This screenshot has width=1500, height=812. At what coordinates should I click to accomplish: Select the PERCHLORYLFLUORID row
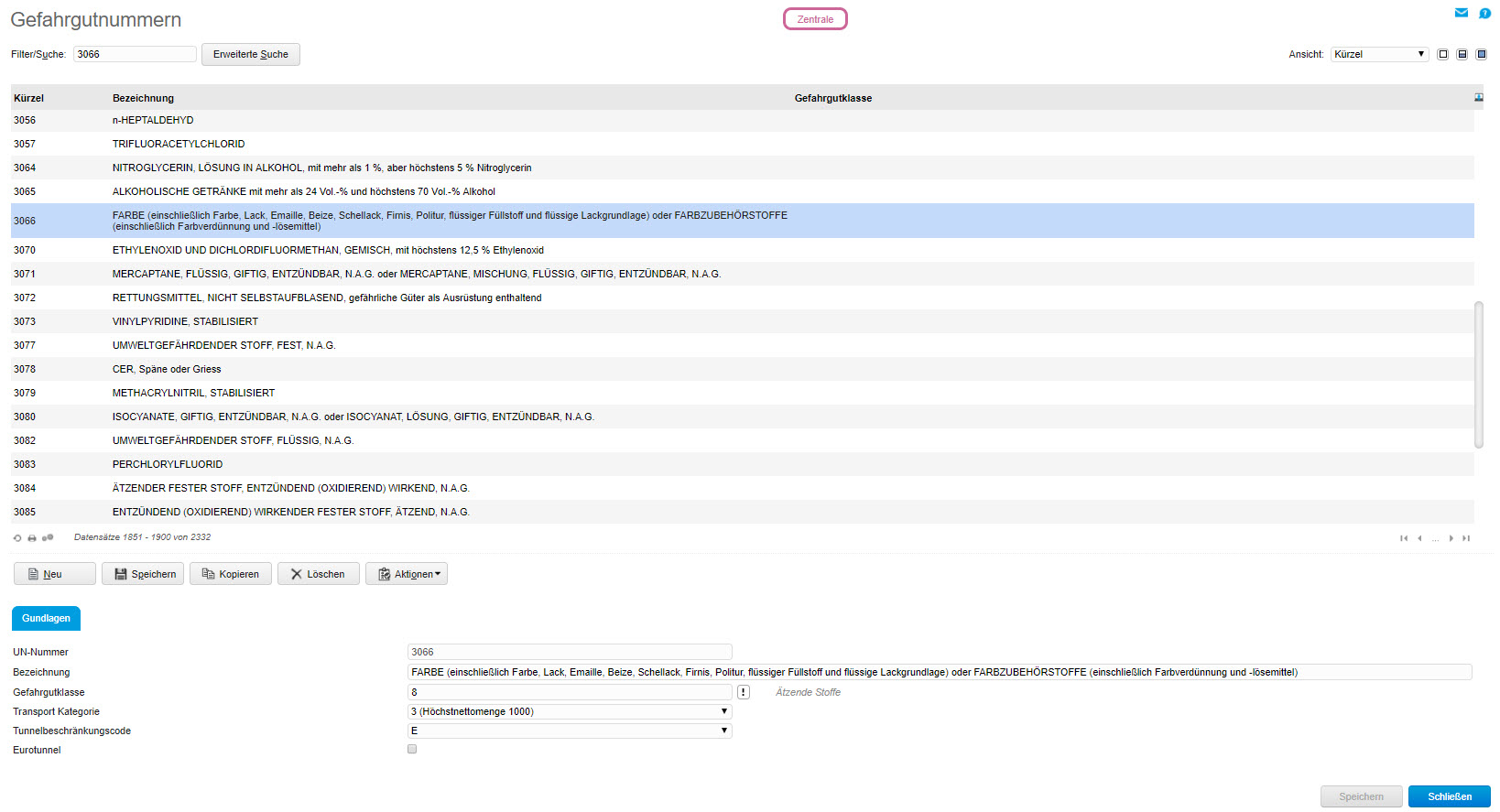click(x=743, y=464)
